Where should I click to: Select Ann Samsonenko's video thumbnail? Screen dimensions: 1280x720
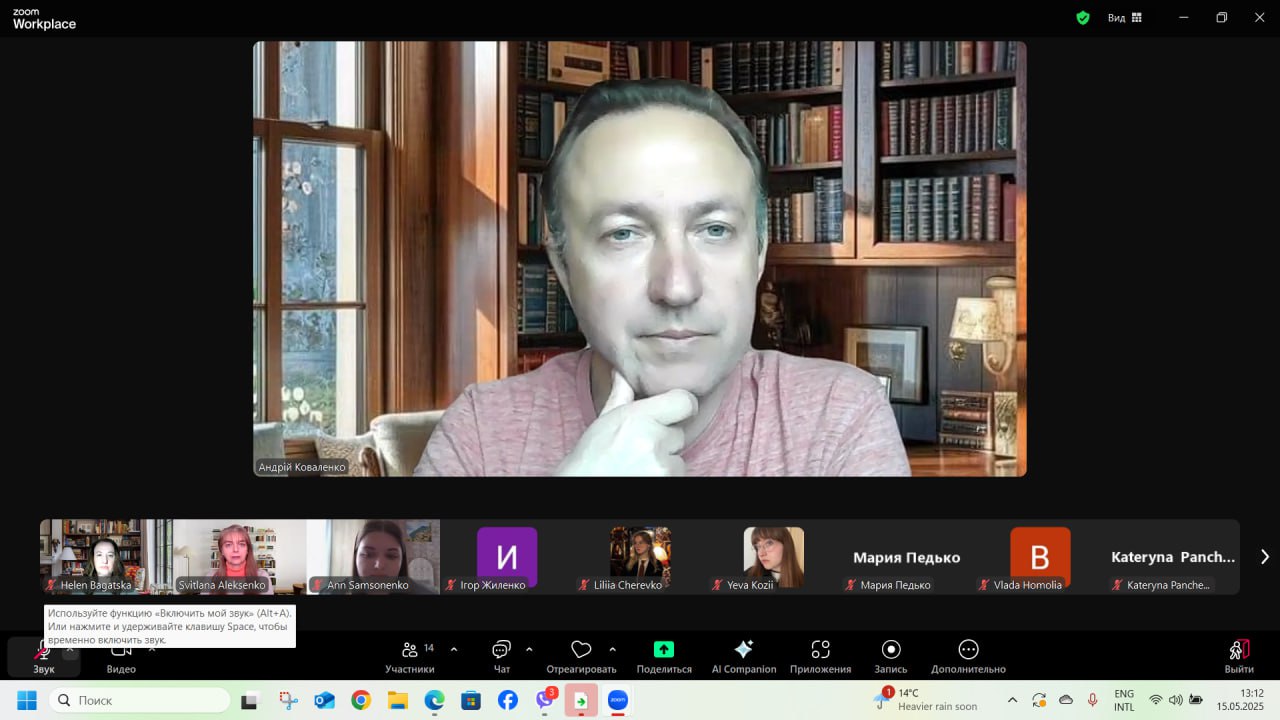point(373,556)
